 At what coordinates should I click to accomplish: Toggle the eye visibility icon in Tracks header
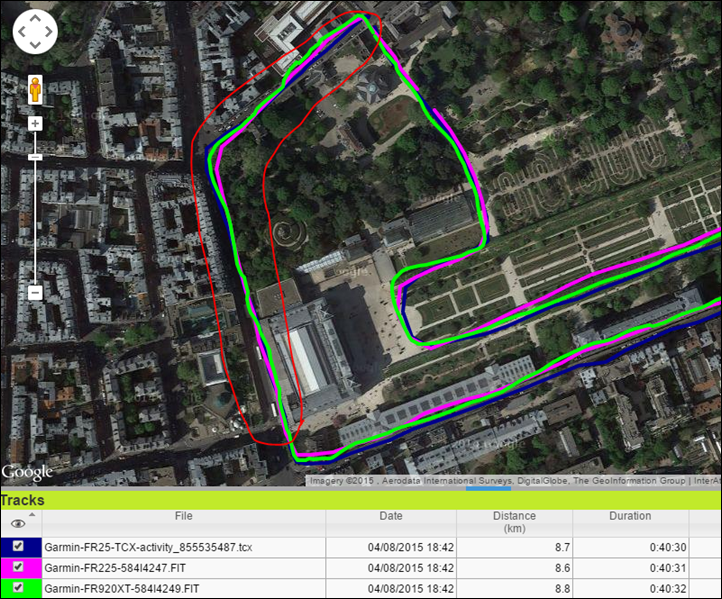point(18,522)
